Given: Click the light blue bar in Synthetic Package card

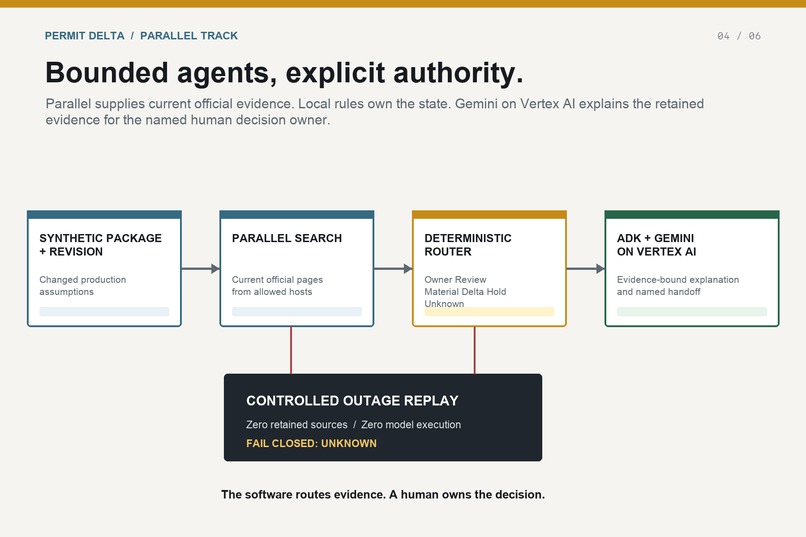Looking at the screenshot, I should coord(104,311).
